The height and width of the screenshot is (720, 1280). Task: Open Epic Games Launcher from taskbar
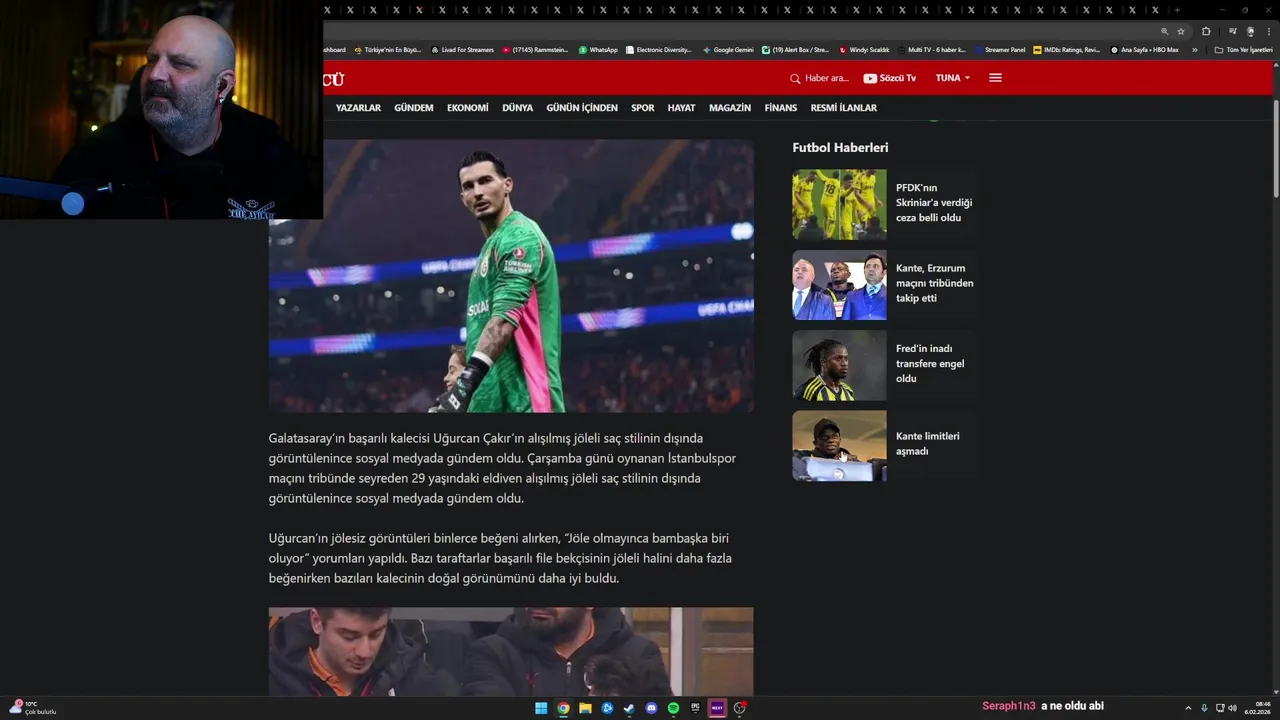[695, 708]
